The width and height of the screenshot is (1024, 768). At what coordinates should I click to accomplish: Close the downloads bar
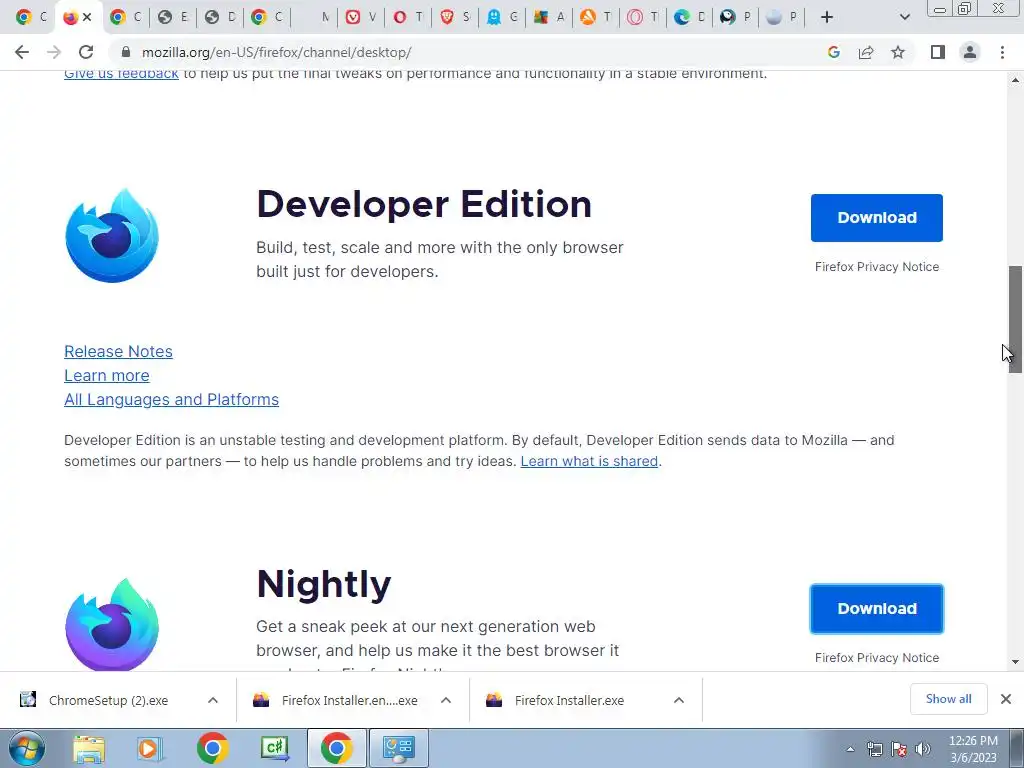(x=1006, y=699)
